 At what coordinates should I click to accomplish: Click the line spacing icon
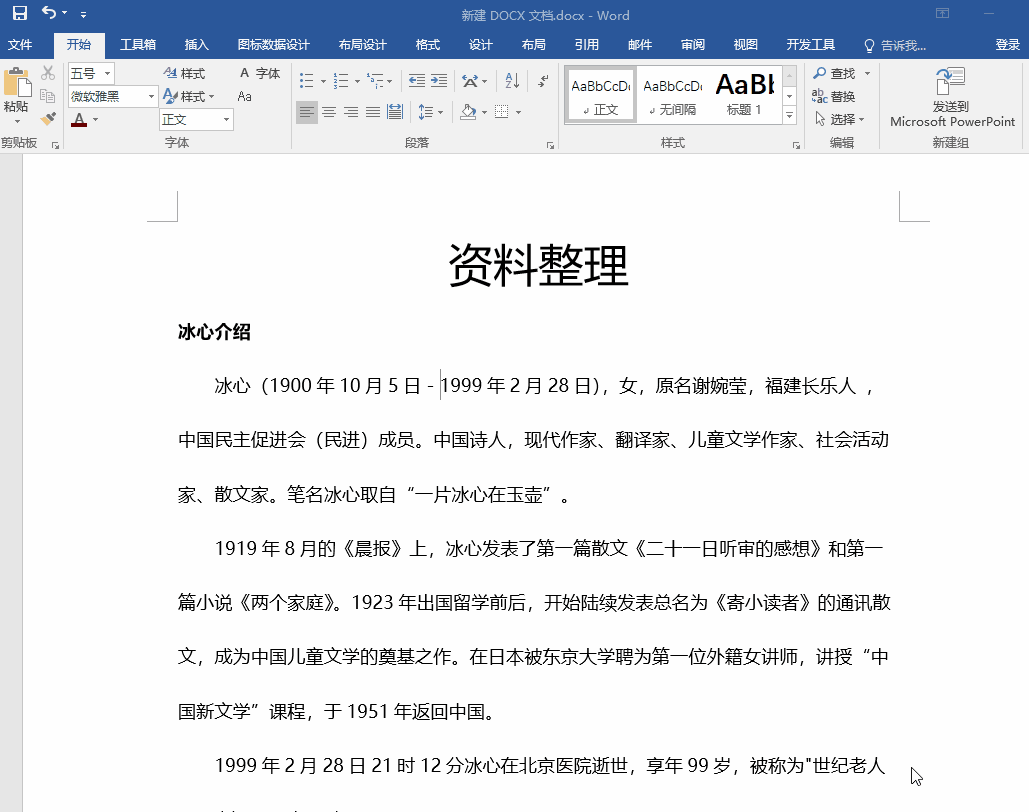(426, 112)
